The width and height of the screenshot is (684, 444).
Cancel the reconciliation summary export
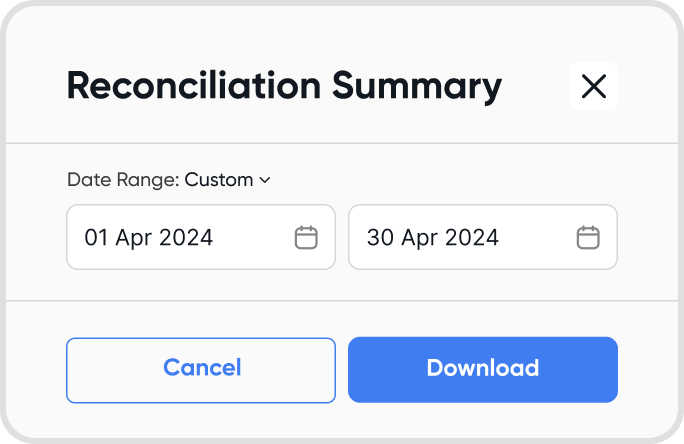pyautogui.click(x=201, y=370)
